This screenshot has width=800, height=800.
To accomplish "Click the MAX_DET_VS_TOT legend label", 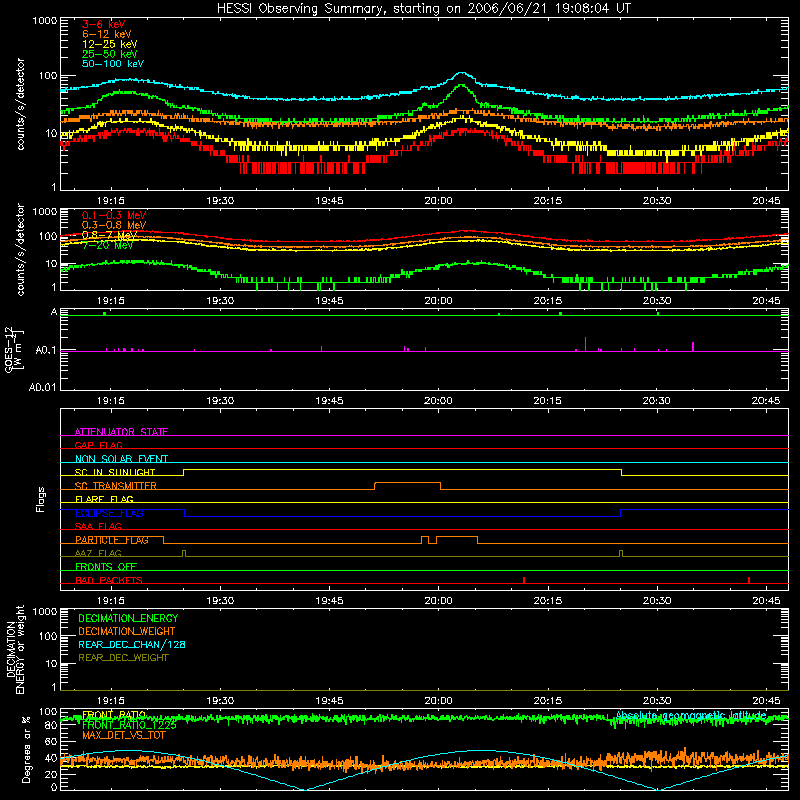I will tap(123, 735).
